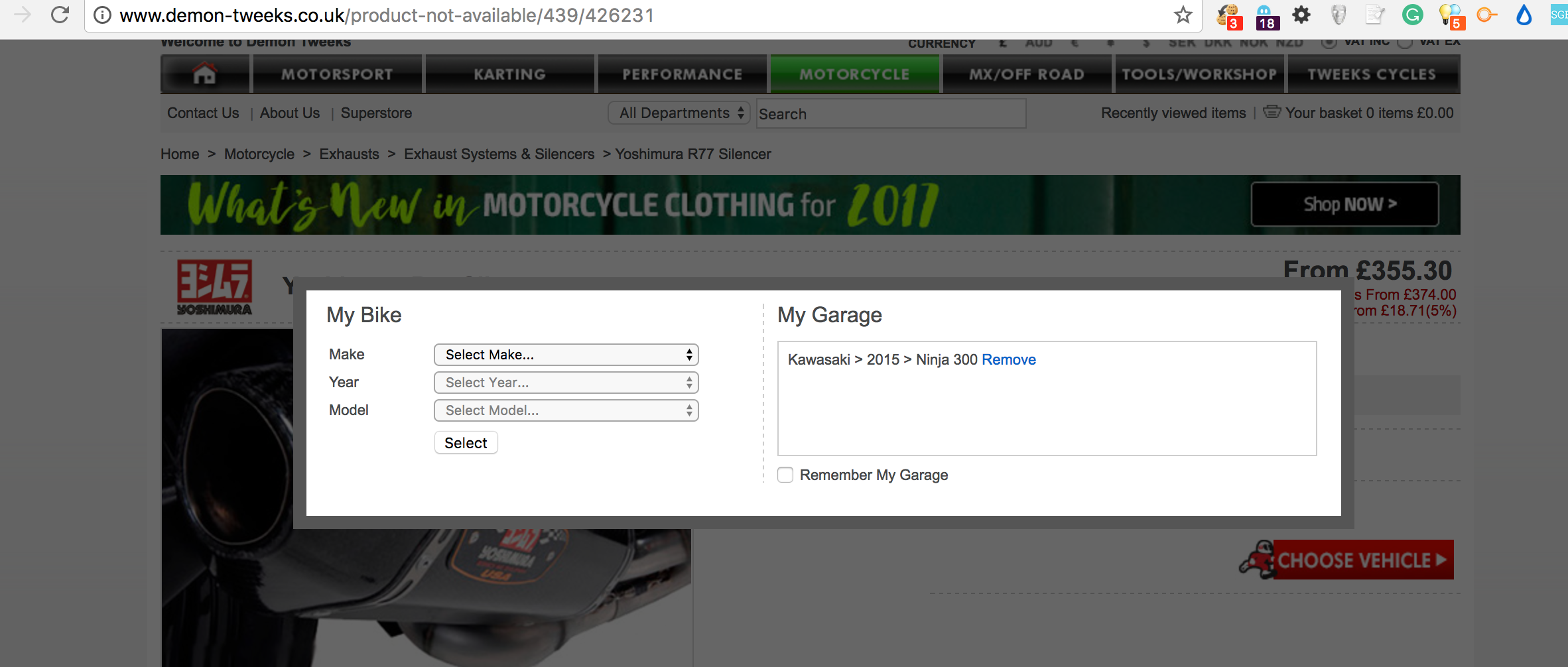Viewport: 1568px width, 667px height.
Task: Select the VAT EX radio button
Action: pyautogui.click(x=1405, y=42)
